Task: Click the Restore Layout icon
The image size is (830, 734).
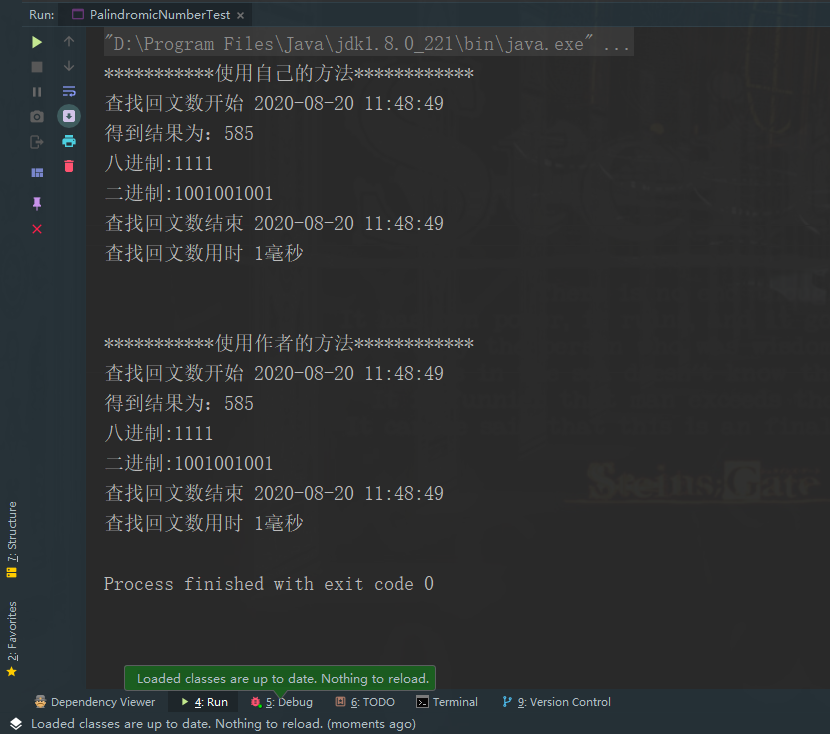Action: [x=37, y=173]
